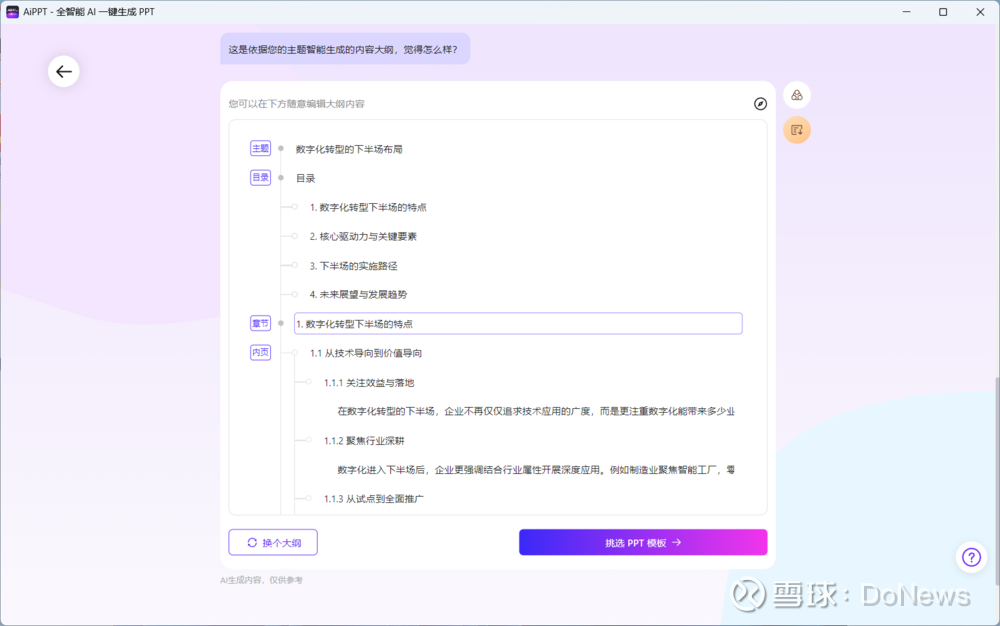Click 挑选 PPT 模板 button
1000x626 pixels.
pyautogui.click(x=642, y=542)
